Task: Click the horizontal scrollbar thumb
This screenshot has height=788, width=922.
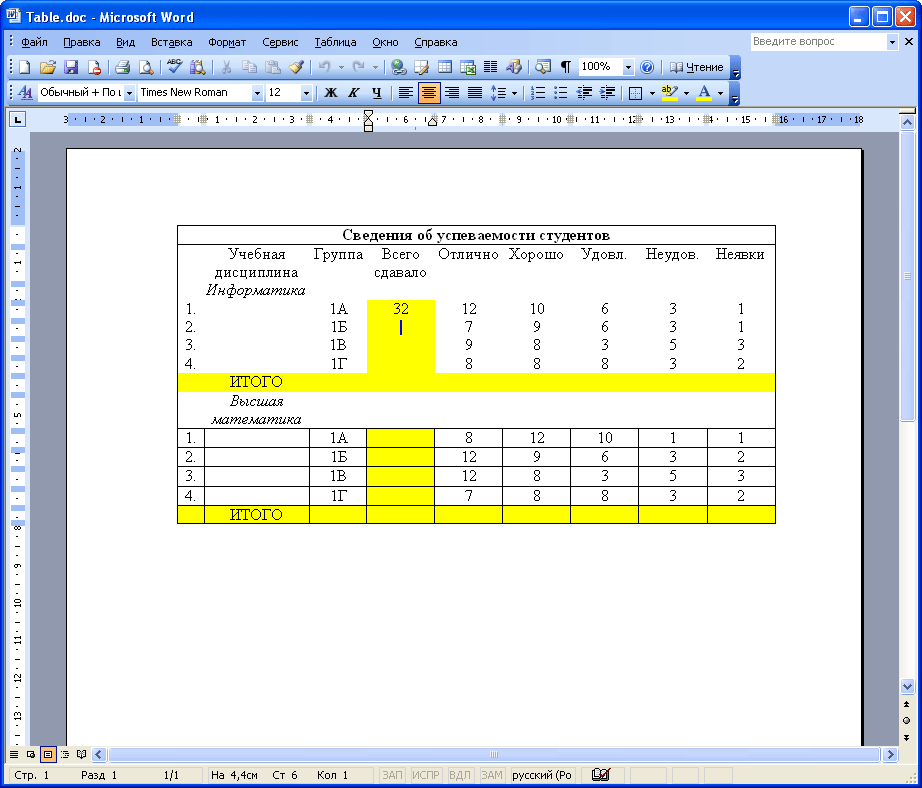Action: 494,754
